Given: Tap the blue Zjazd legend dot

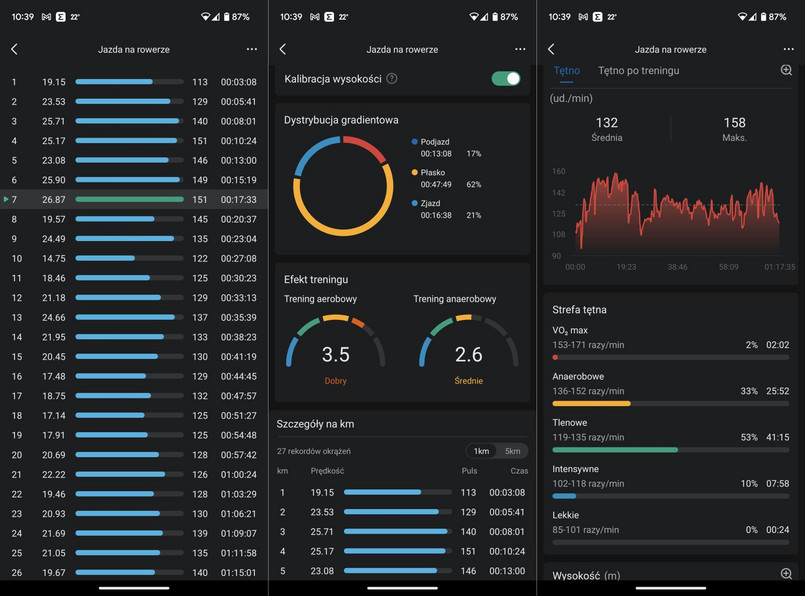Looking at the screenshot, I should pyautogui.click(x=414, y=203).
